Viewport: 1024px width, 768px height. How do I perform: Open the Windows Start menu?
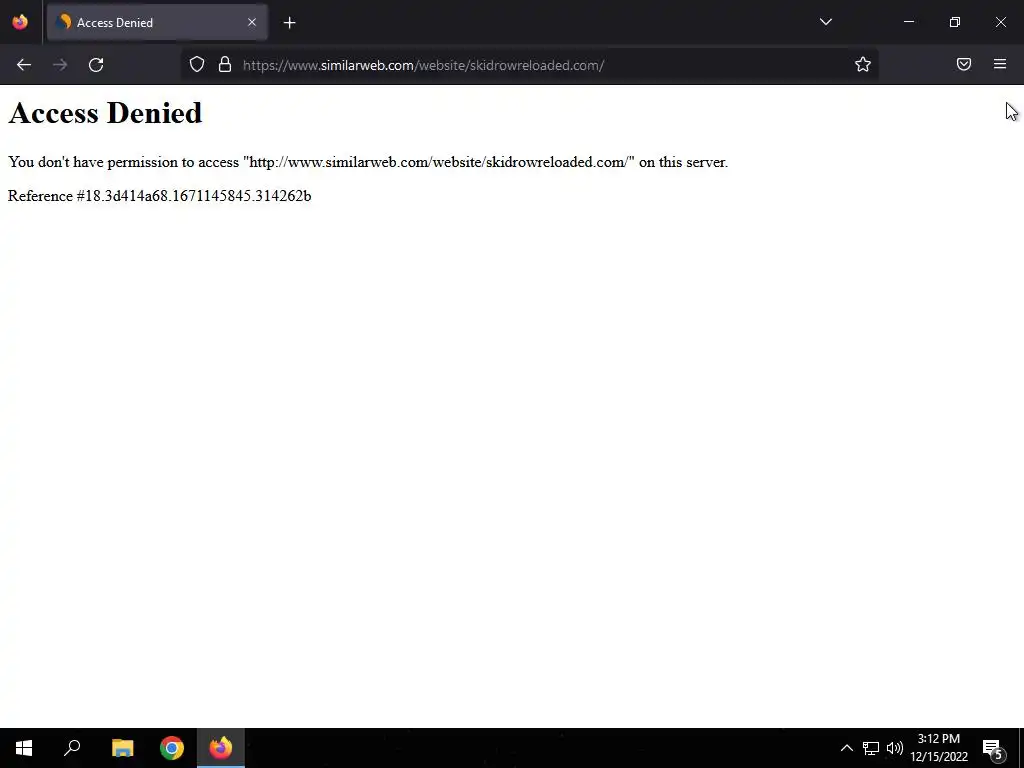point(24,748)
